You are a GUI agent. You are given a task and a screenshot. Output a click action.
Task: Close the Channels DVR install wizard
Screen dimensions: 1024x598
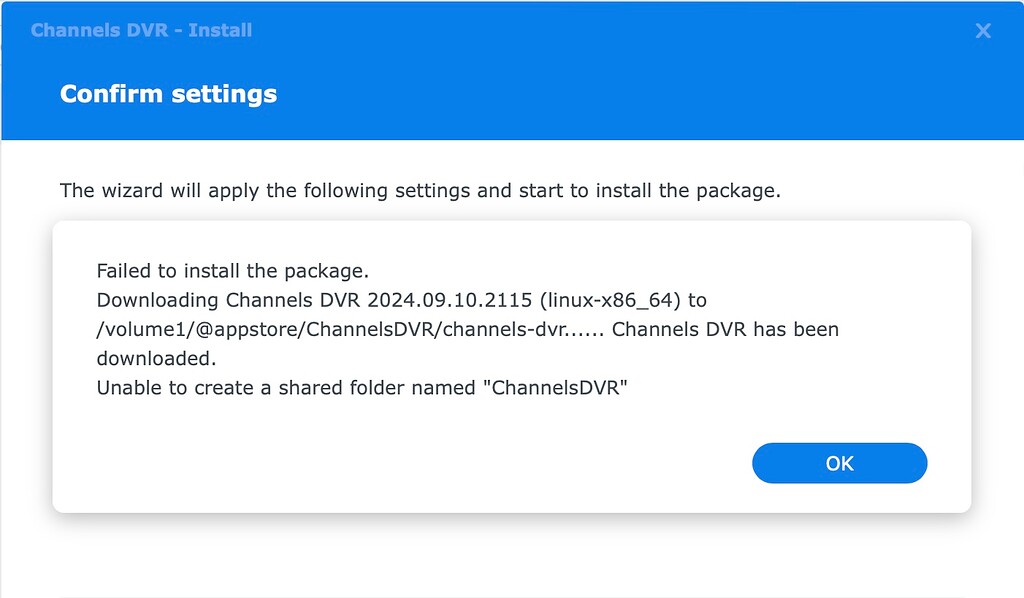pyautogui.click(x=983, y=30)
